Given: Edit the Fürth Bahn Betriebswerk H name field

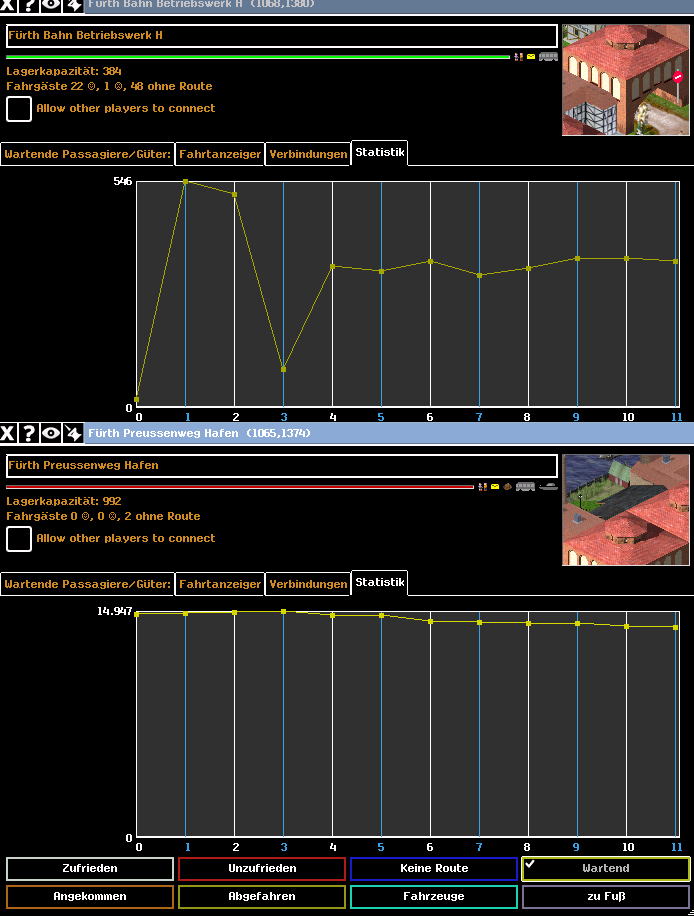Looking at the screenshot, I should point(281,36).
